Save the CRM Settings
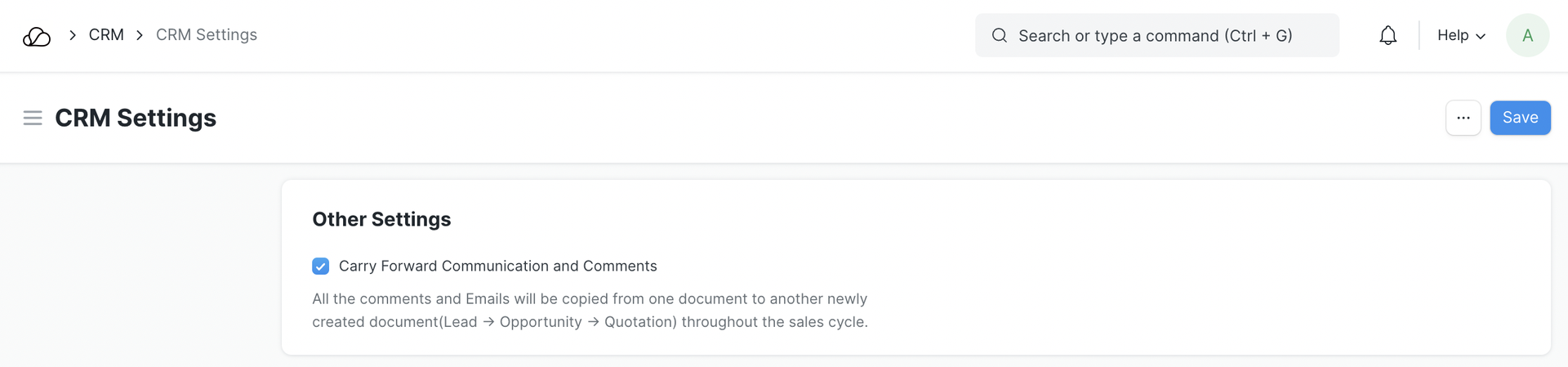The width and height of the screenshot is (1568, 367). point(1520,118)
